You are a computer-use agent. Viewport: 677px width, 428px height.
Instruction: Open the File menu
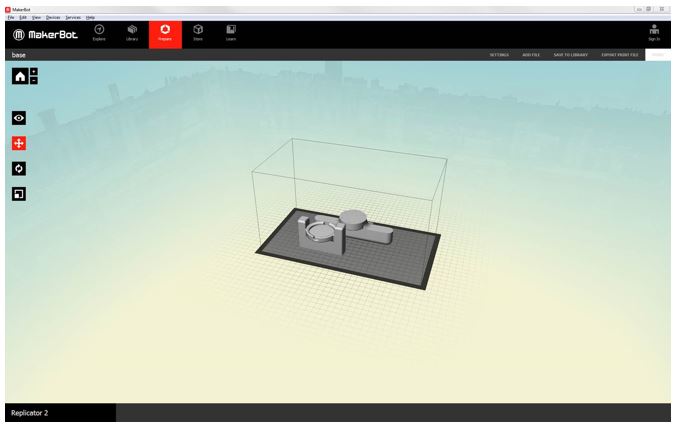click(10, 17)
